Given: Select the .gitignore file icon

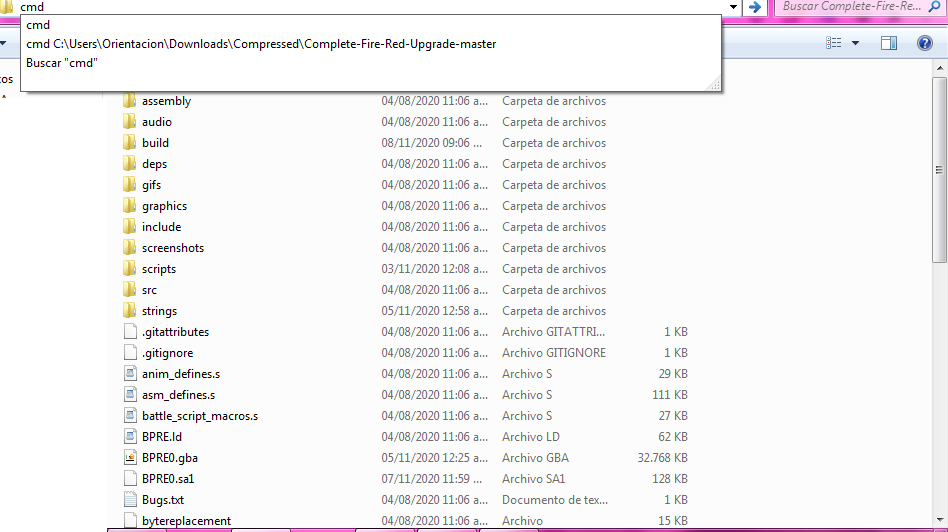Looking at the screenshot, I should [129, 353].
